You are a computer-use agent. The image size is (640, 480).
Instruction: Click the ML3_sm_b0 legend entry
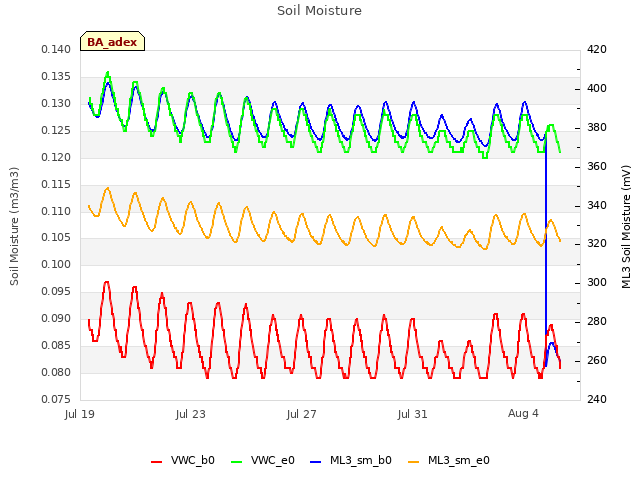[x=351, y=460]
